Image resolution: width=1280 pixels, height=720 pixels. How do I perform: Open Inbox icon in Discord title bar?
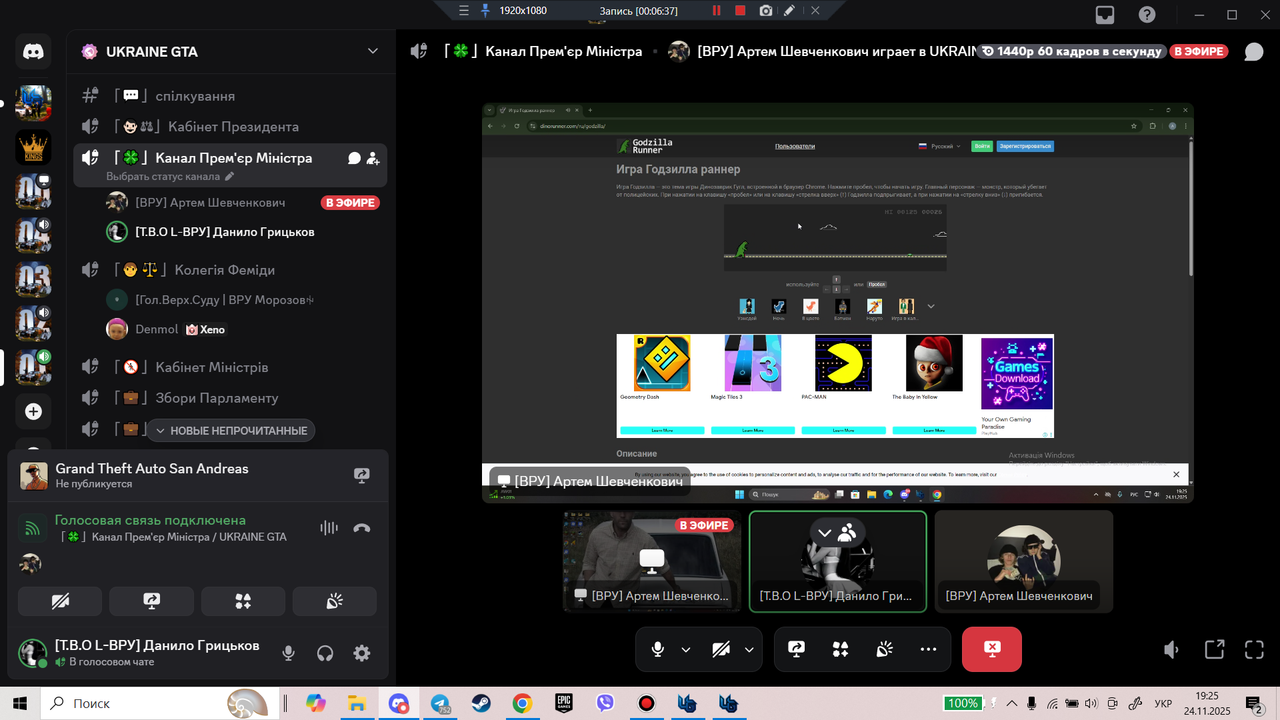click(x=1105, y=15)
